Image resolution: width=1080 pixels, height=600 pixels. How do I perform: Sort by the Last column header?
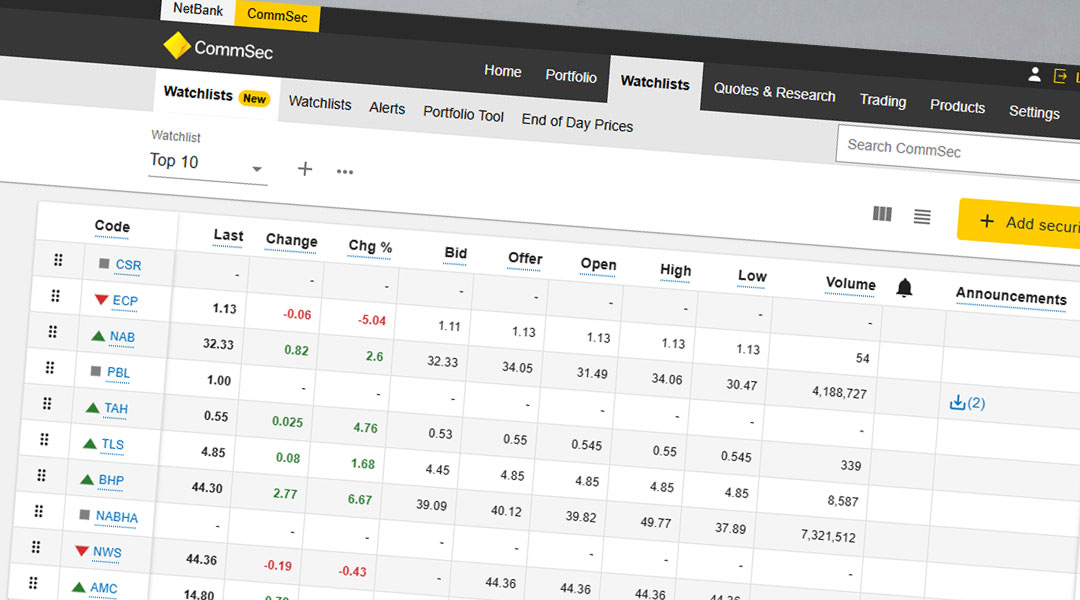click(x=228, y=236)
